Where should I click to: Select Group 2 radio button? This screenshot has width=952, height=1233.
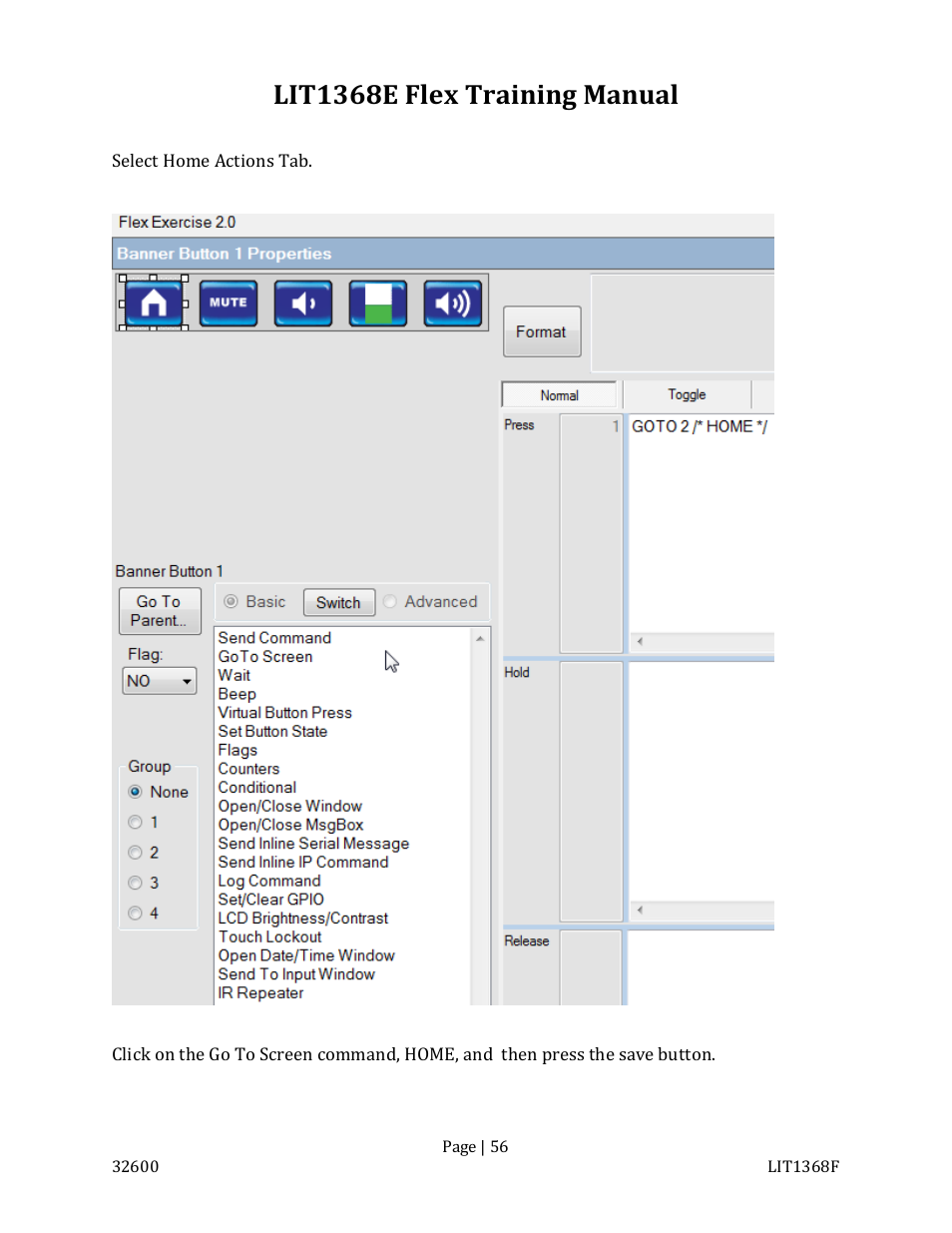(x=136, y=853)
